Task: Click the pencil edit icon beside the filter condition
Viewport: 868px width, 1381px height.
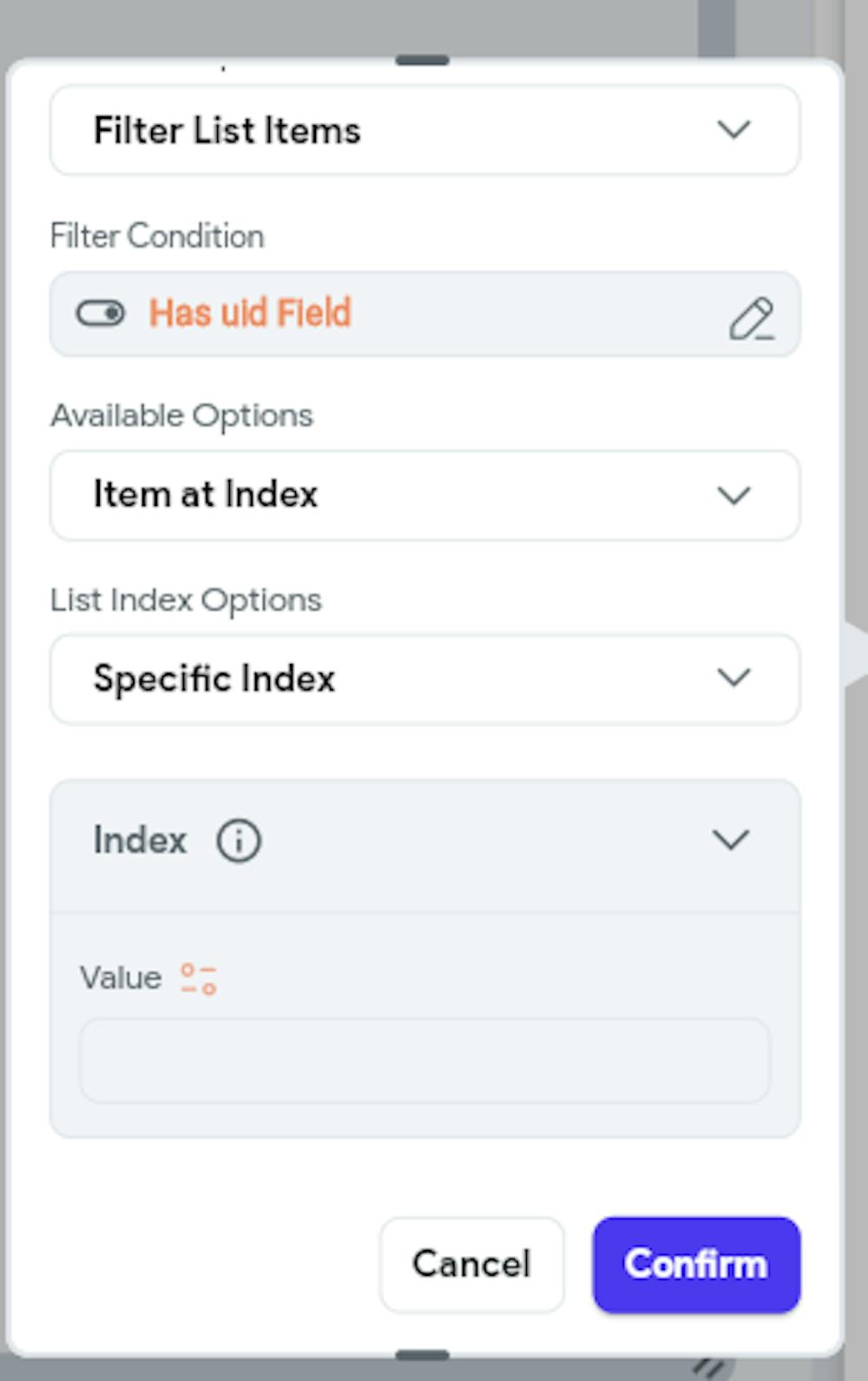Action: [753, 318]
